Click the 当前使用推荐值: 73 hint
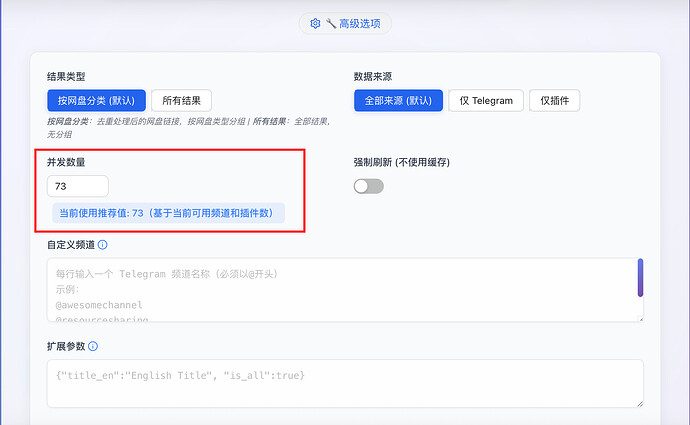The width and height of the screenshot is (690, 425). coord(169,213)
